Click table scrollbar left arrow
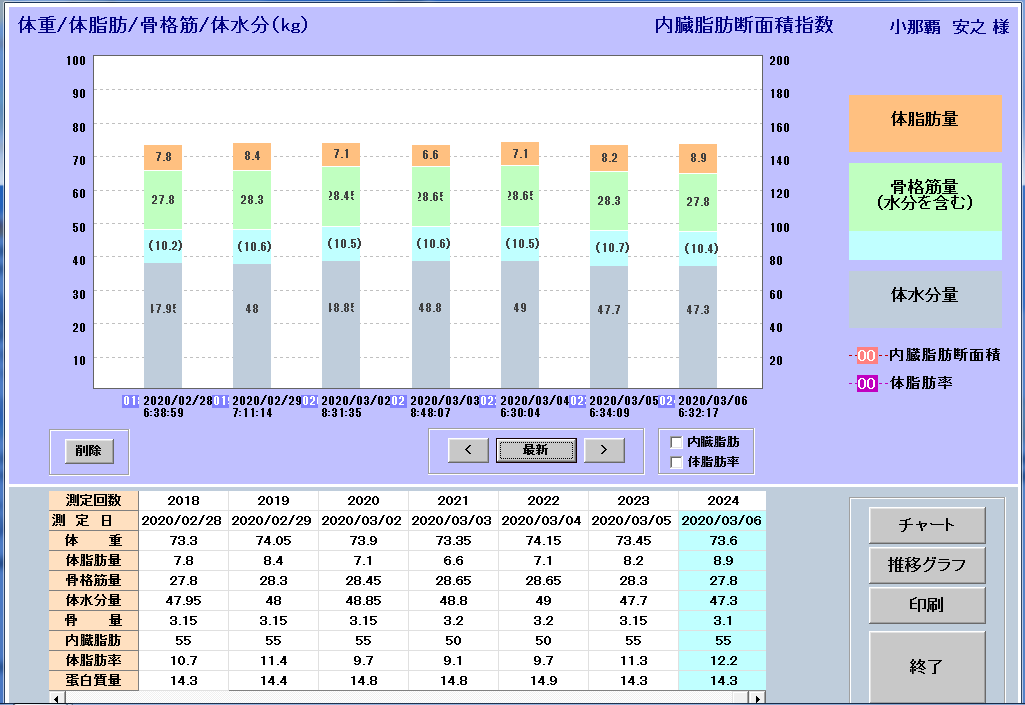This screenshot has width=1025, height=705. click(57, 699)
